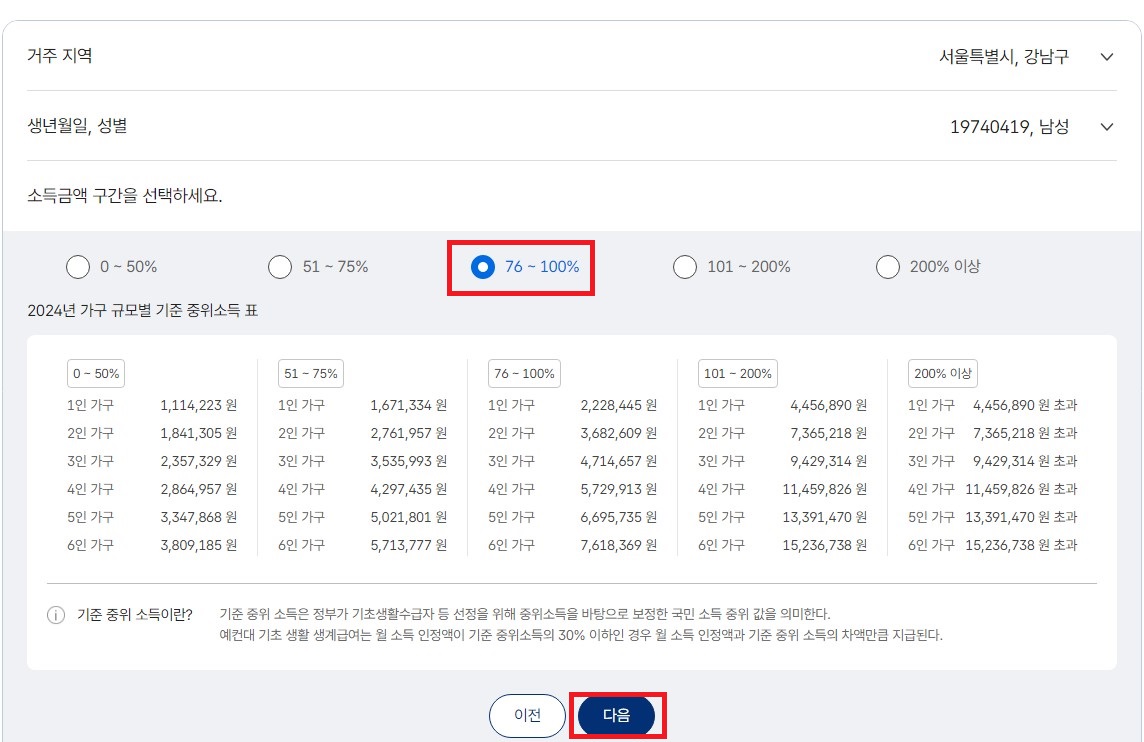This screenshot has width=1144, height=742.
Task: Click the 다음 button
Action: pos(617,716)
